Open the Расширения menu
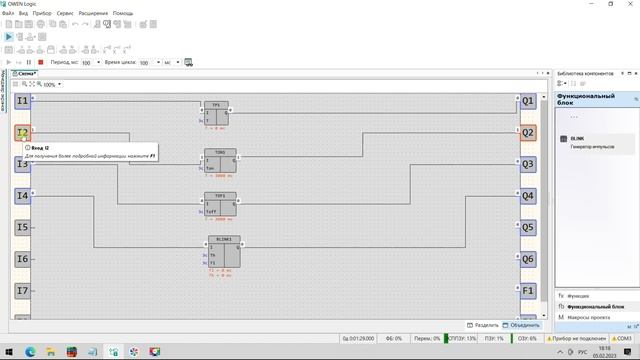Screen dimensions: 640x360 point(93,13)
